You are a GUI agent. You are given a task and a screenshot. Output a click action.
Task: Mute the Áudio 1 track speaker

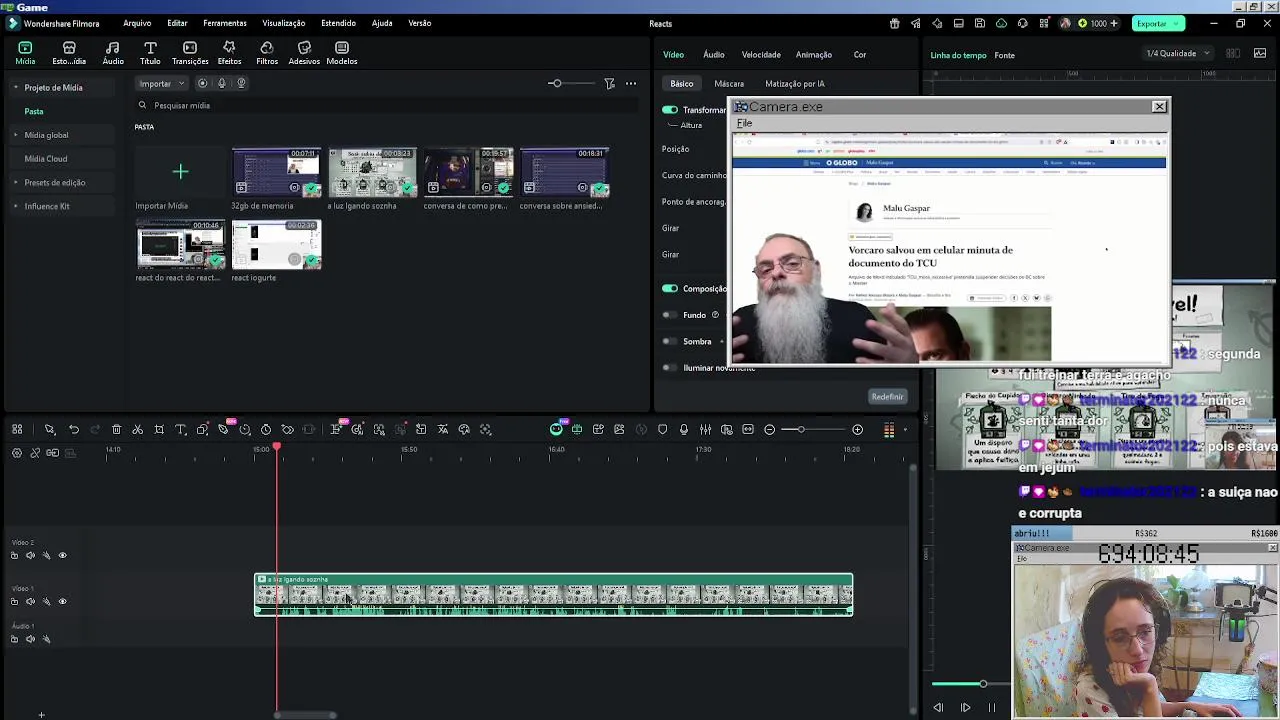click(30, 640)
